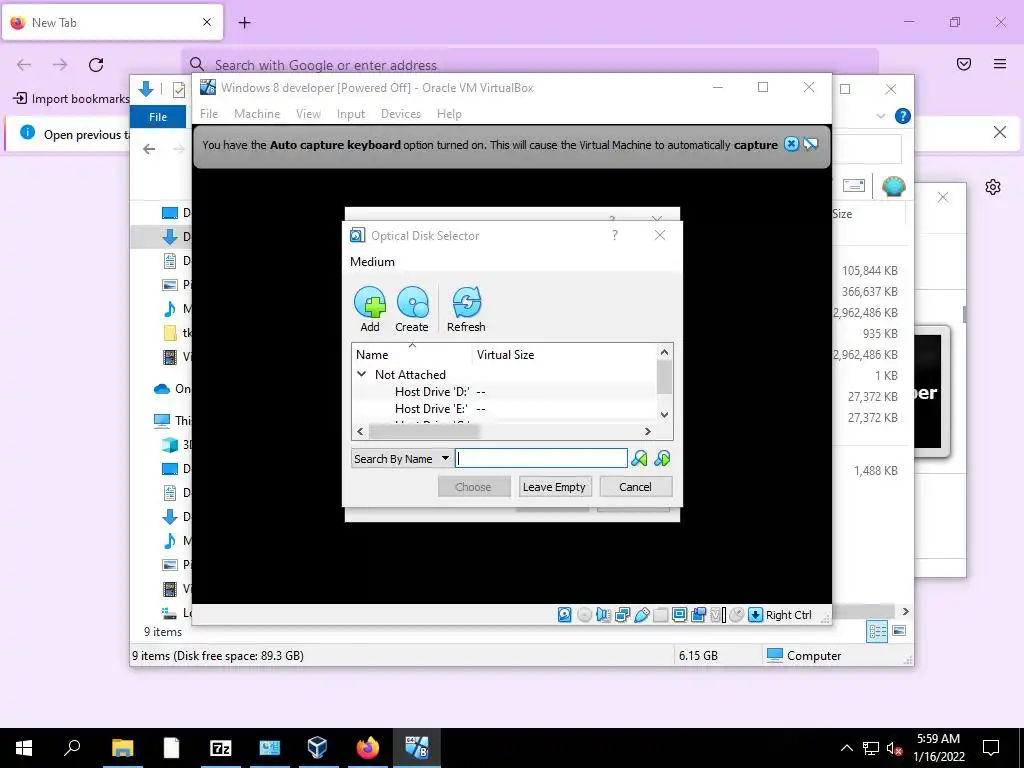Open the Devices menu

[401, 114]
